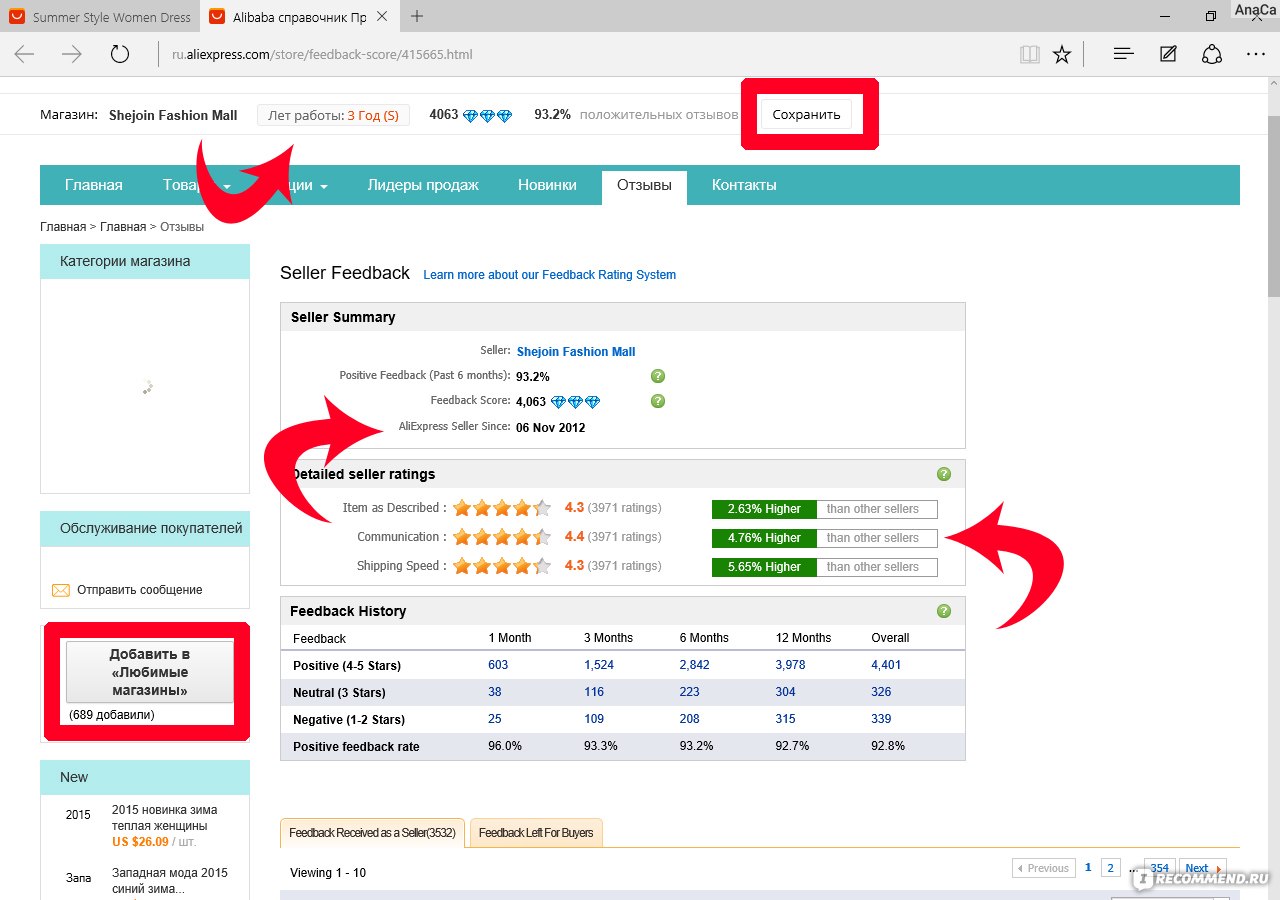Open 3 Months positive count 1,524
Viewport: 1280px width, 900px height.
tap(599, 665)
